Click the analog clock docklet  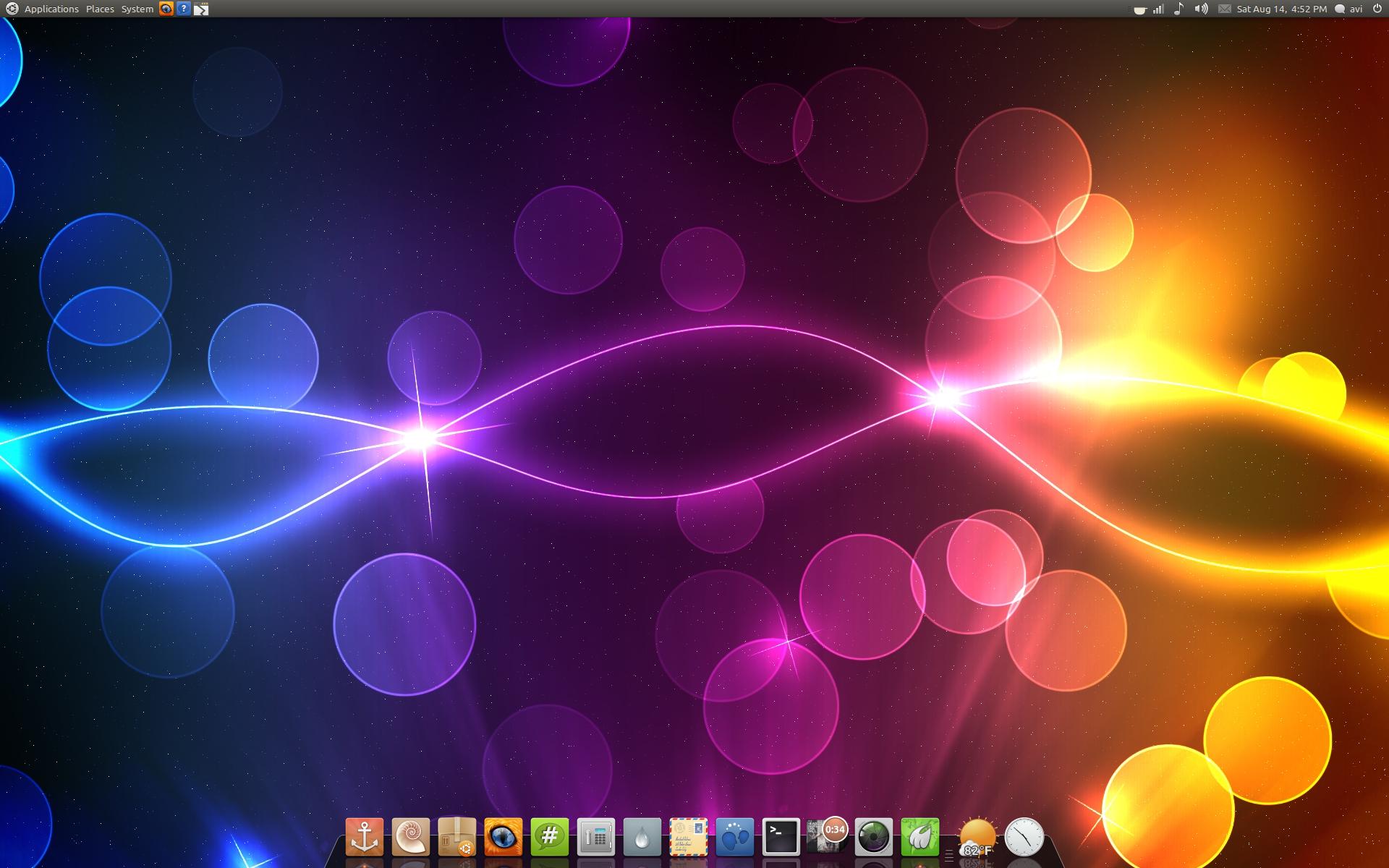tap(1024, 837)
